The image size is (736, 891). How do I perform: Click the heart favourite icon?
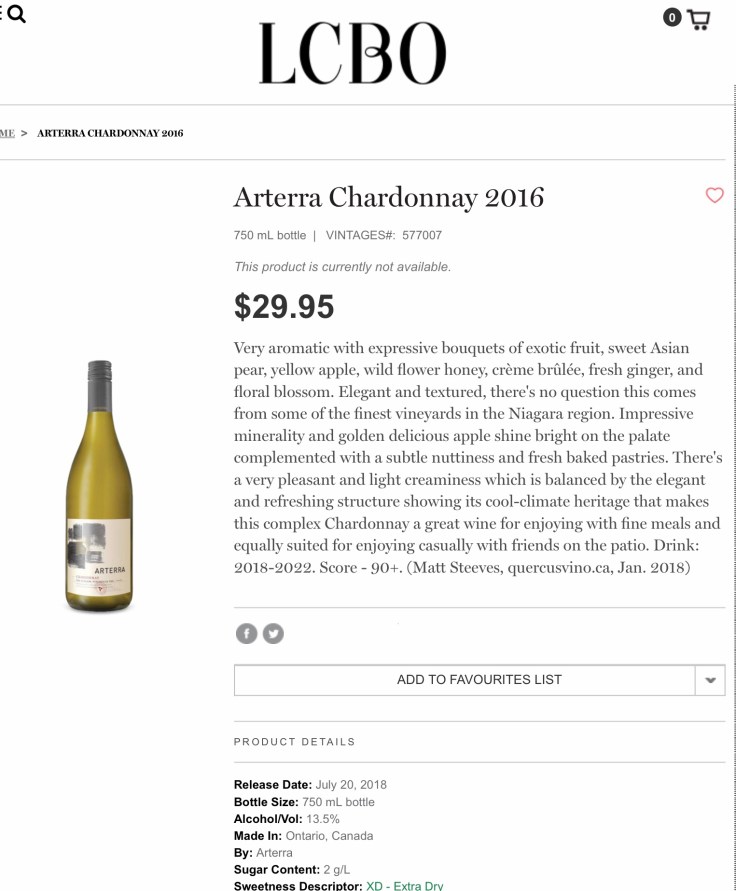tap(714, 195)
